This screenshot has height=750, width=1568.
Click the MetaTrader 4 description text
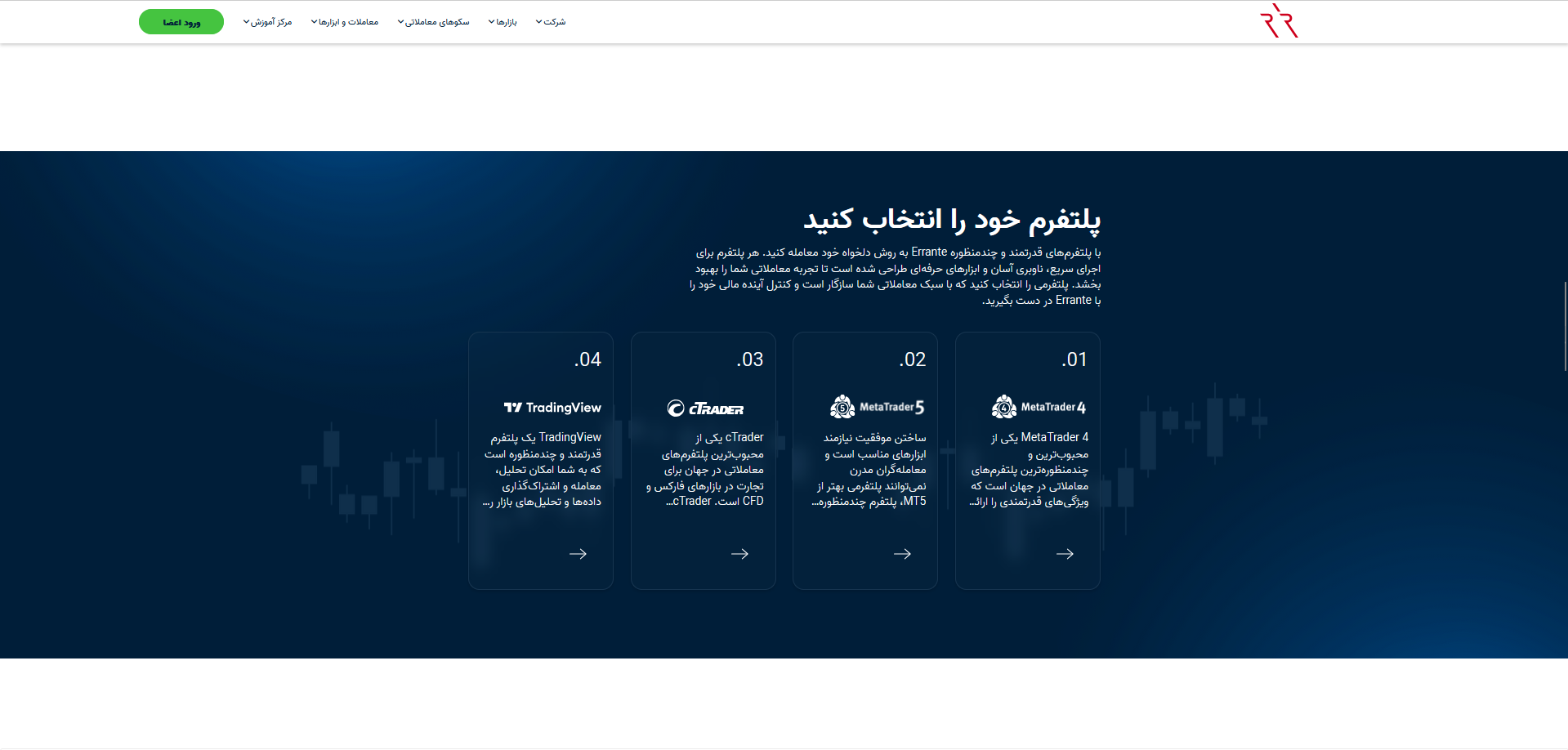1029,470
